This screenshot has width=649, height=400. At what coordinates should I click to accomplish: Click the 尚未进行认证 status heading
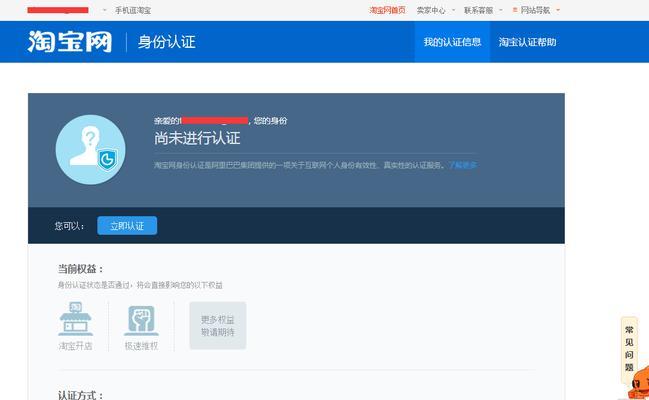[197, 138]
